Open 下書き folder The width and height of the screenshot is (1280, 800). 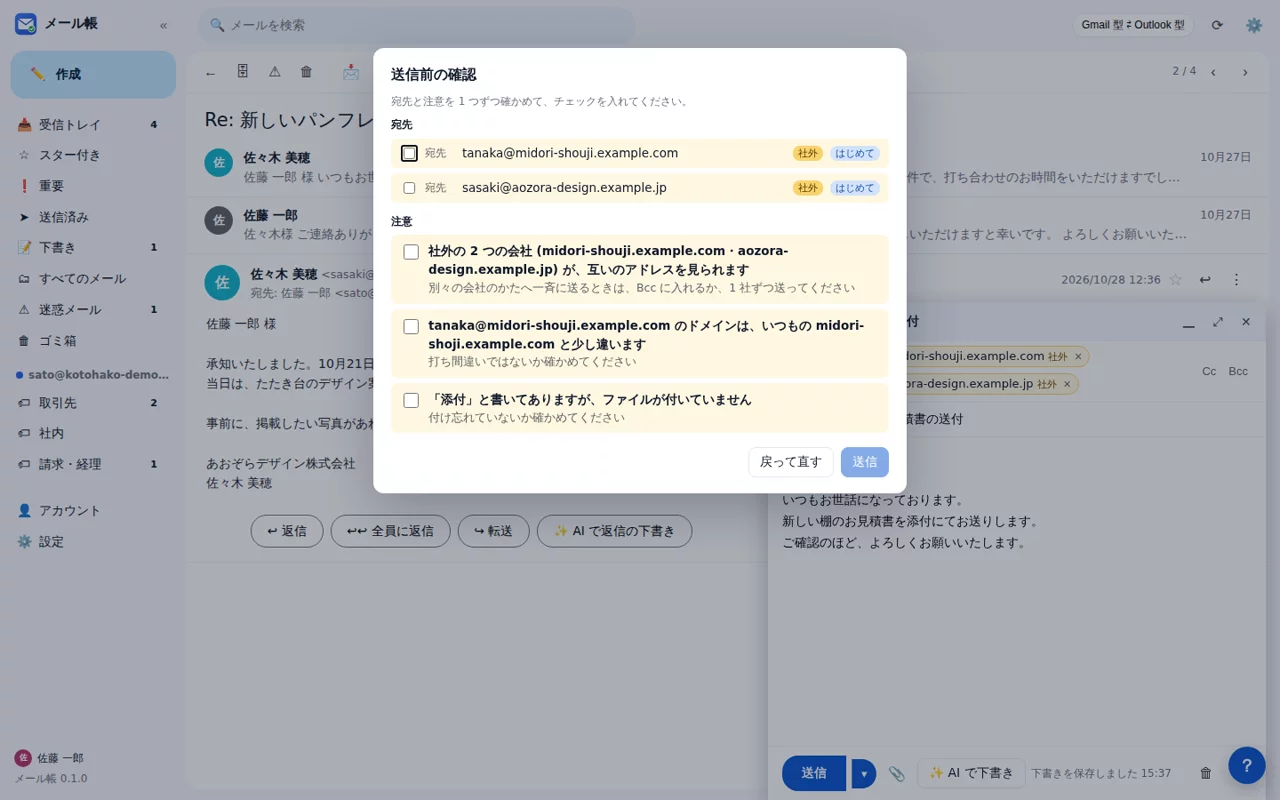click(x=93, y=247)
